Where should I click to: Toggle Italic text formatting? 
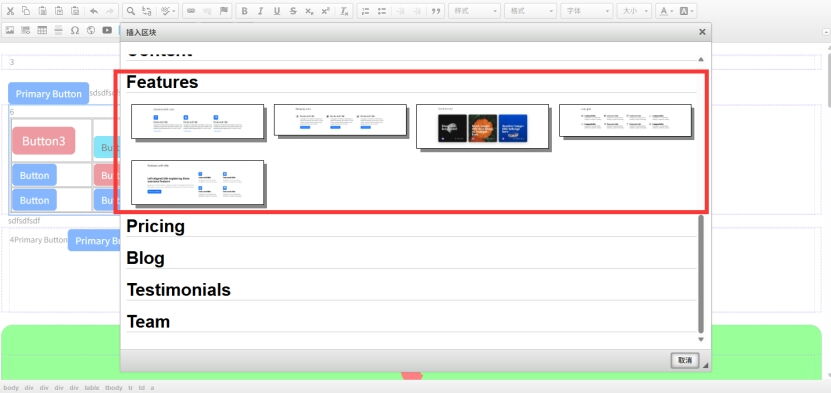[x=260, y=11]
